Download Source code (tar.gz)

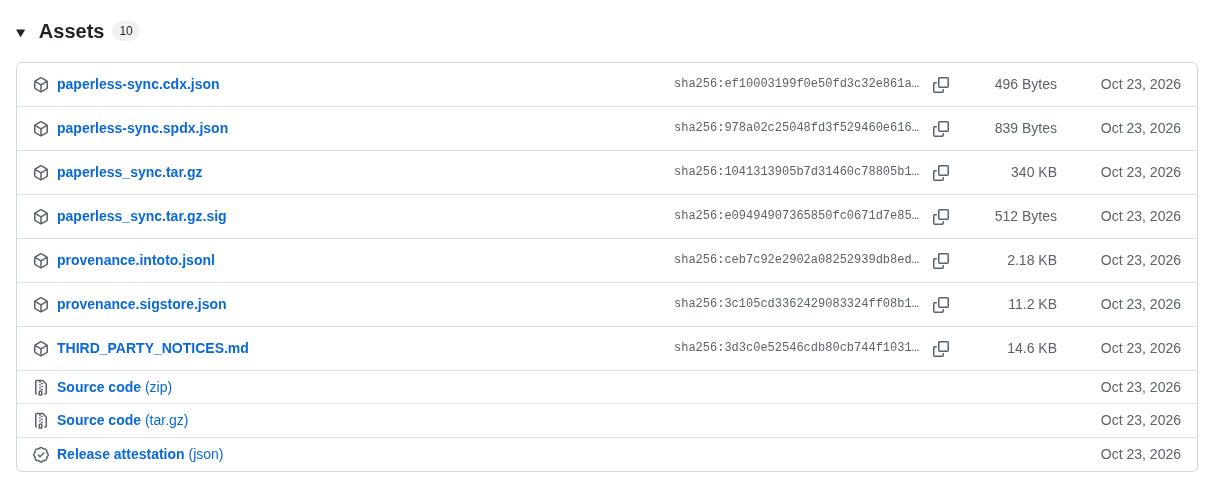click(122, 420)
